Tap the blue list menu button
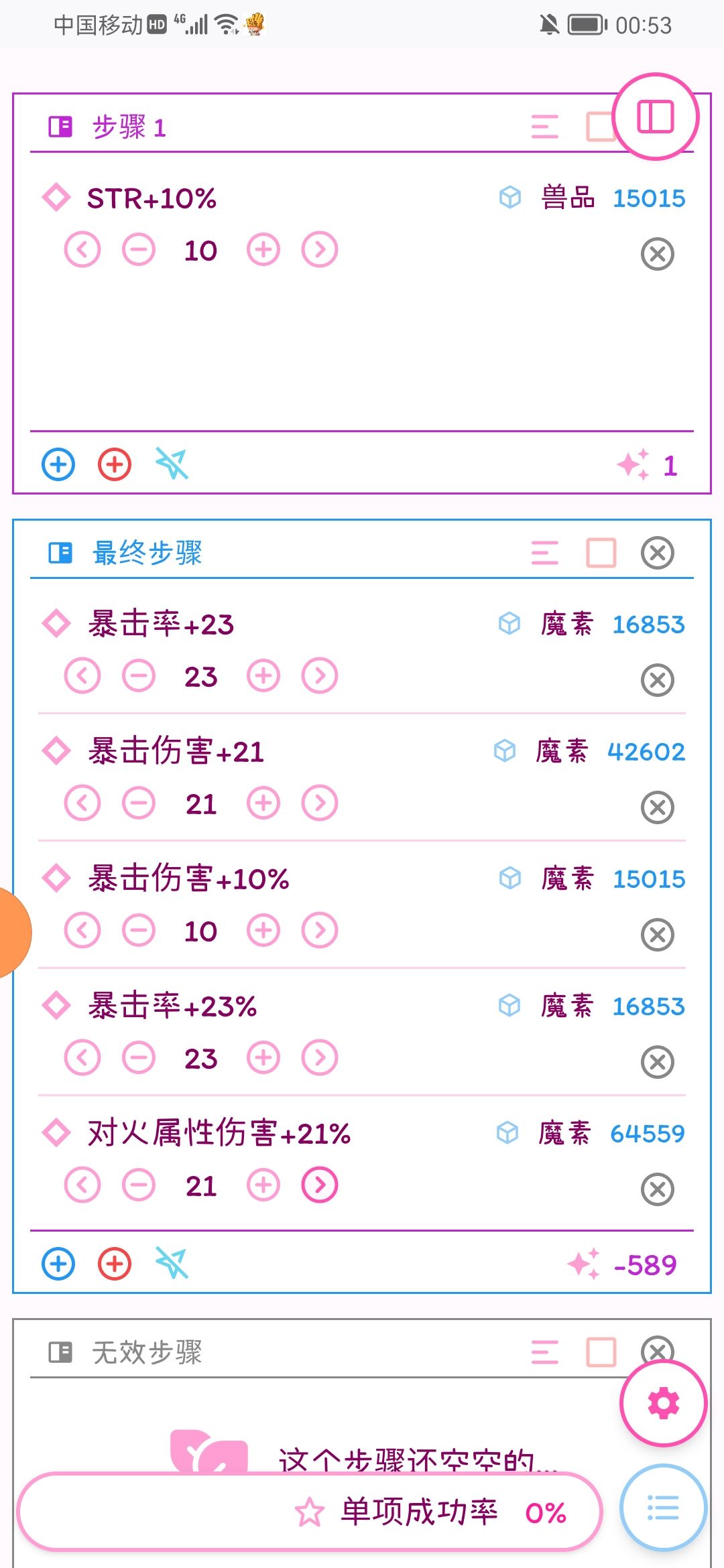 663,1508
